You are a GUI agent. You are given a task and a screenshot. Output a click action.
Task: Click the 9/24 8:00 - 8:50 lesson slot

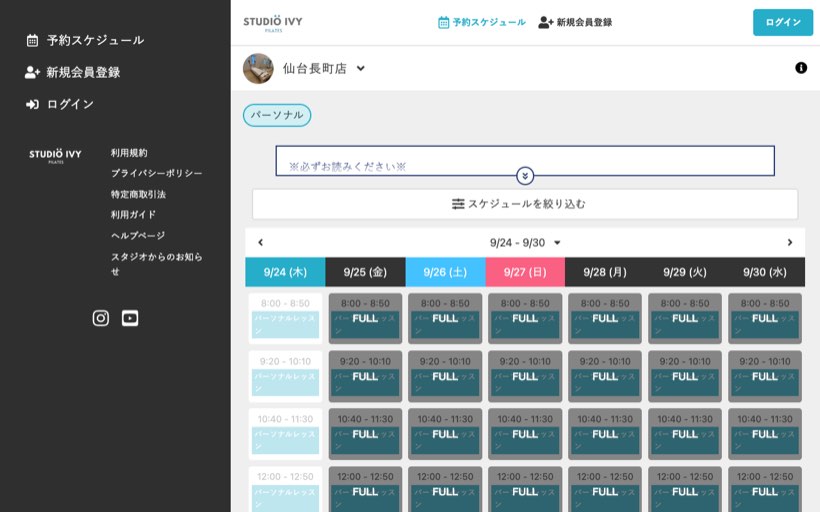285,318
